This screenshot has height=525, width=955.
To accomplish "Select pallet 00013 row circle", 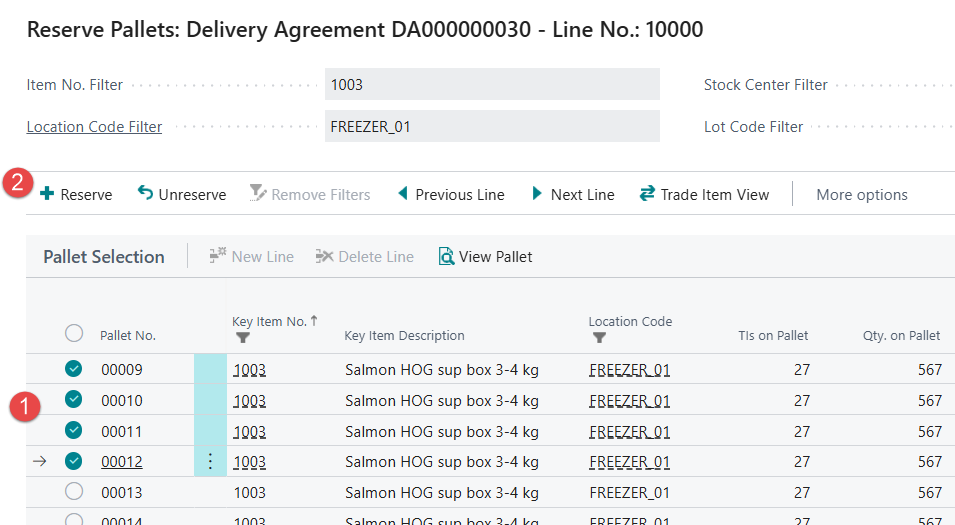I will pos(73,492).
